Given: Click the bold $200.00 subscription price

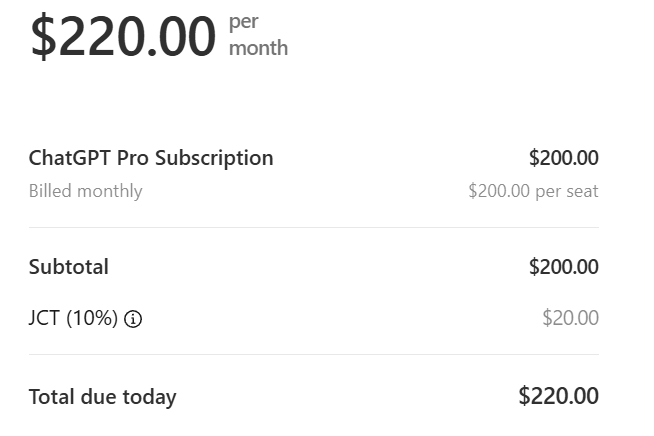Looking at the screenshot, I should coord(563,158).
